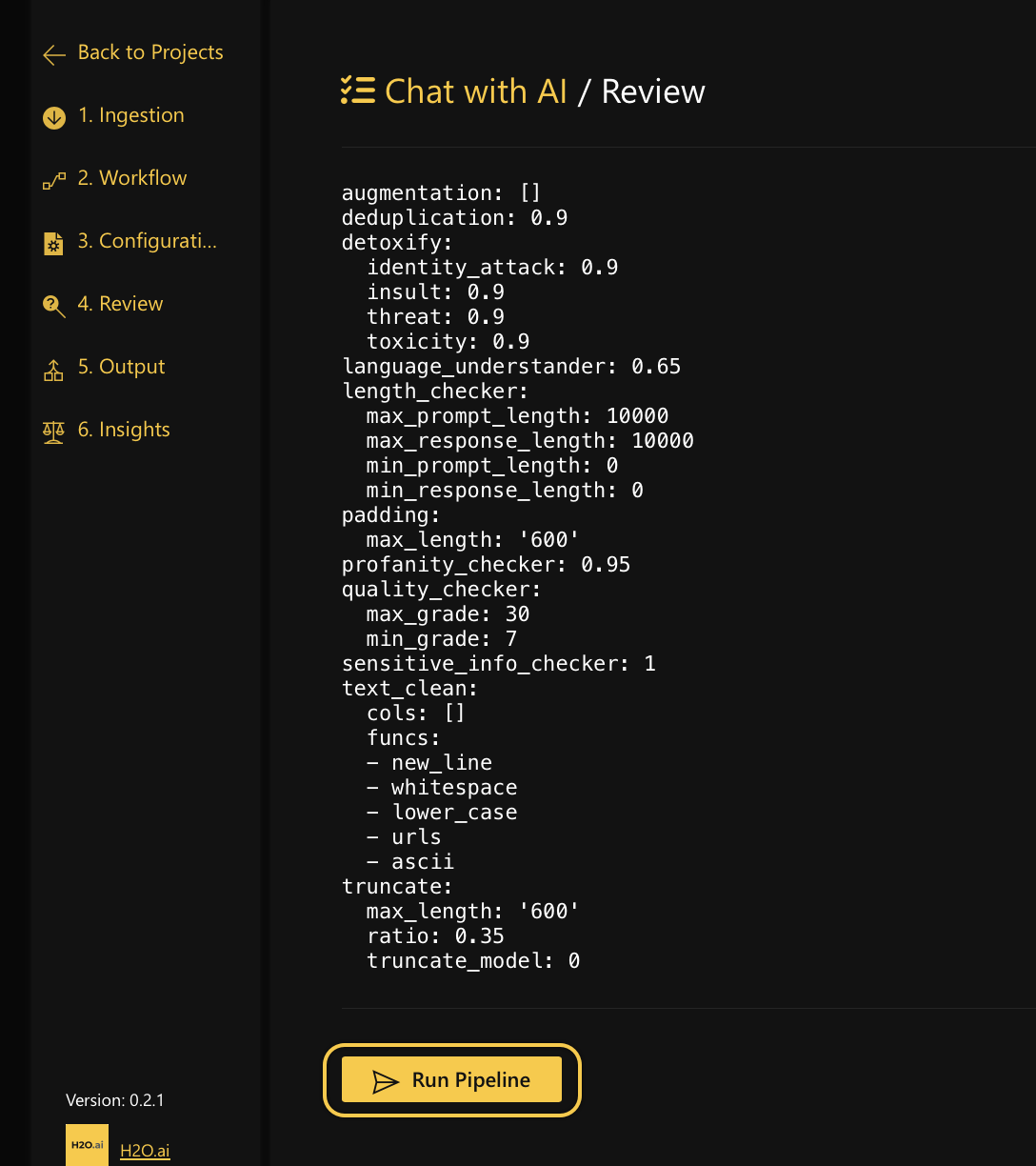Click the back arrow icon
1036x1166 pixels.
pyautogui.click(x=54, y=54)
